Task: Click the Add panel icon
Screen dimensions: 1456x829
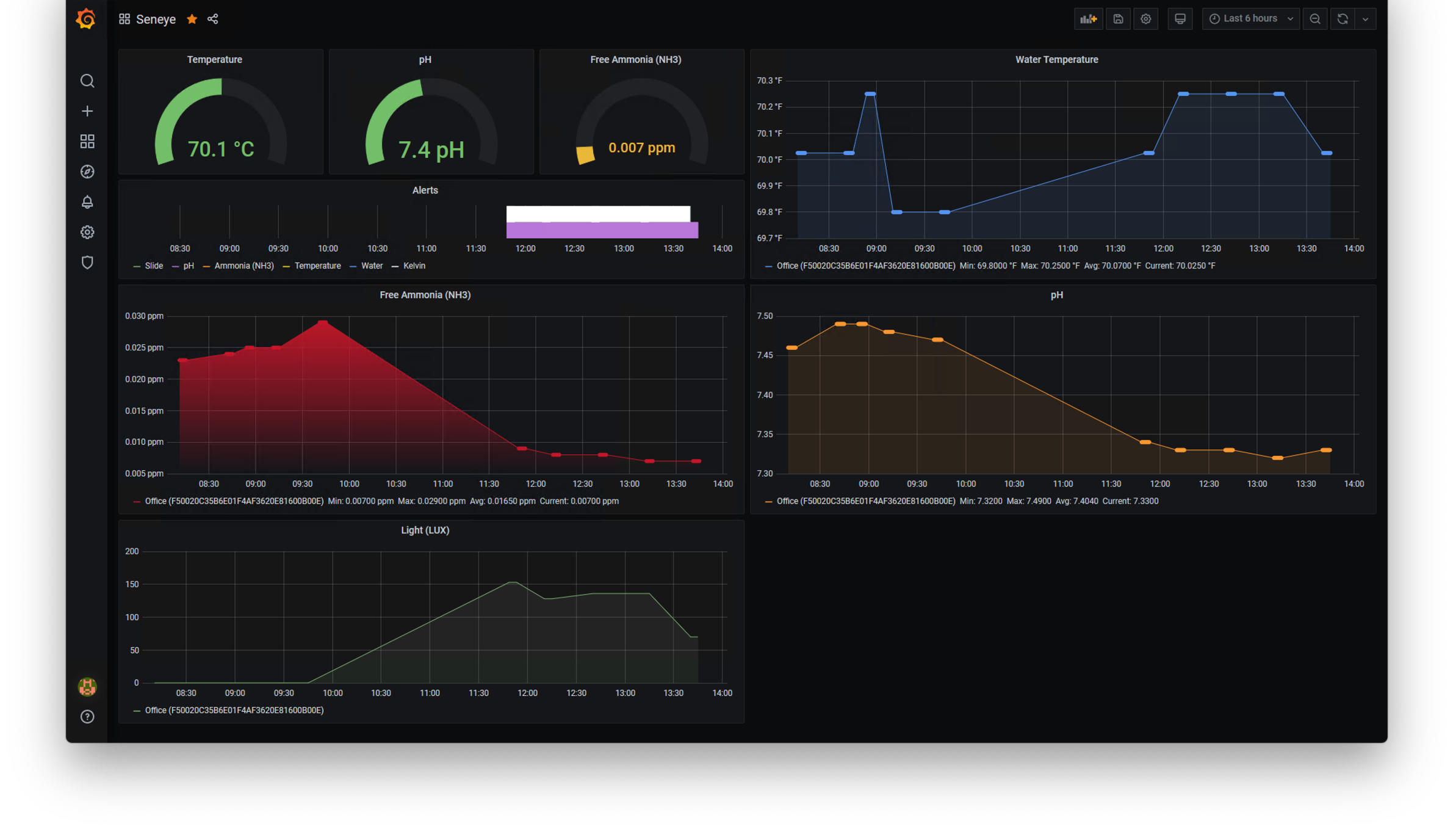Action: pyautogui.click(x=1088, y=19)
